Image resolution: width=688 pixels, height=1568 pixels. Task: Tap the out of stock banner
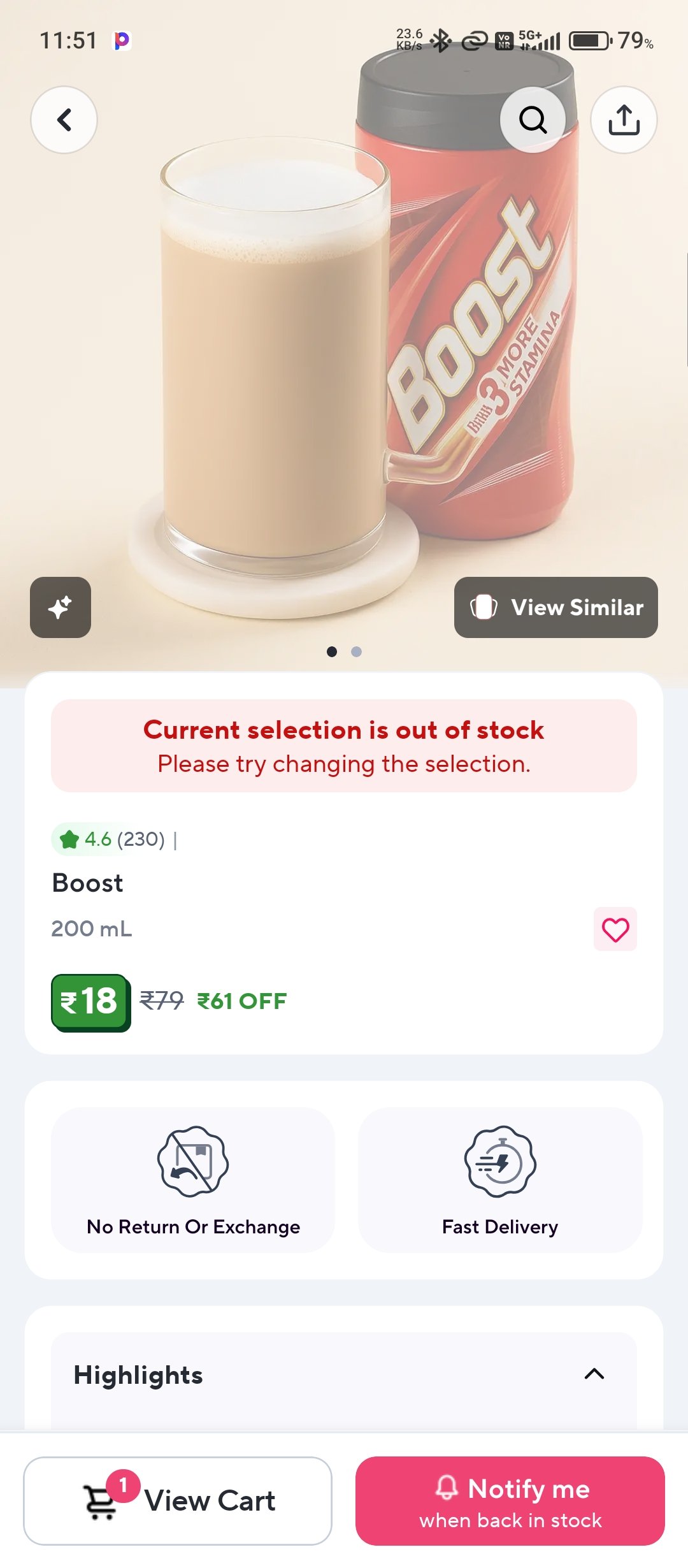(344, 746)
